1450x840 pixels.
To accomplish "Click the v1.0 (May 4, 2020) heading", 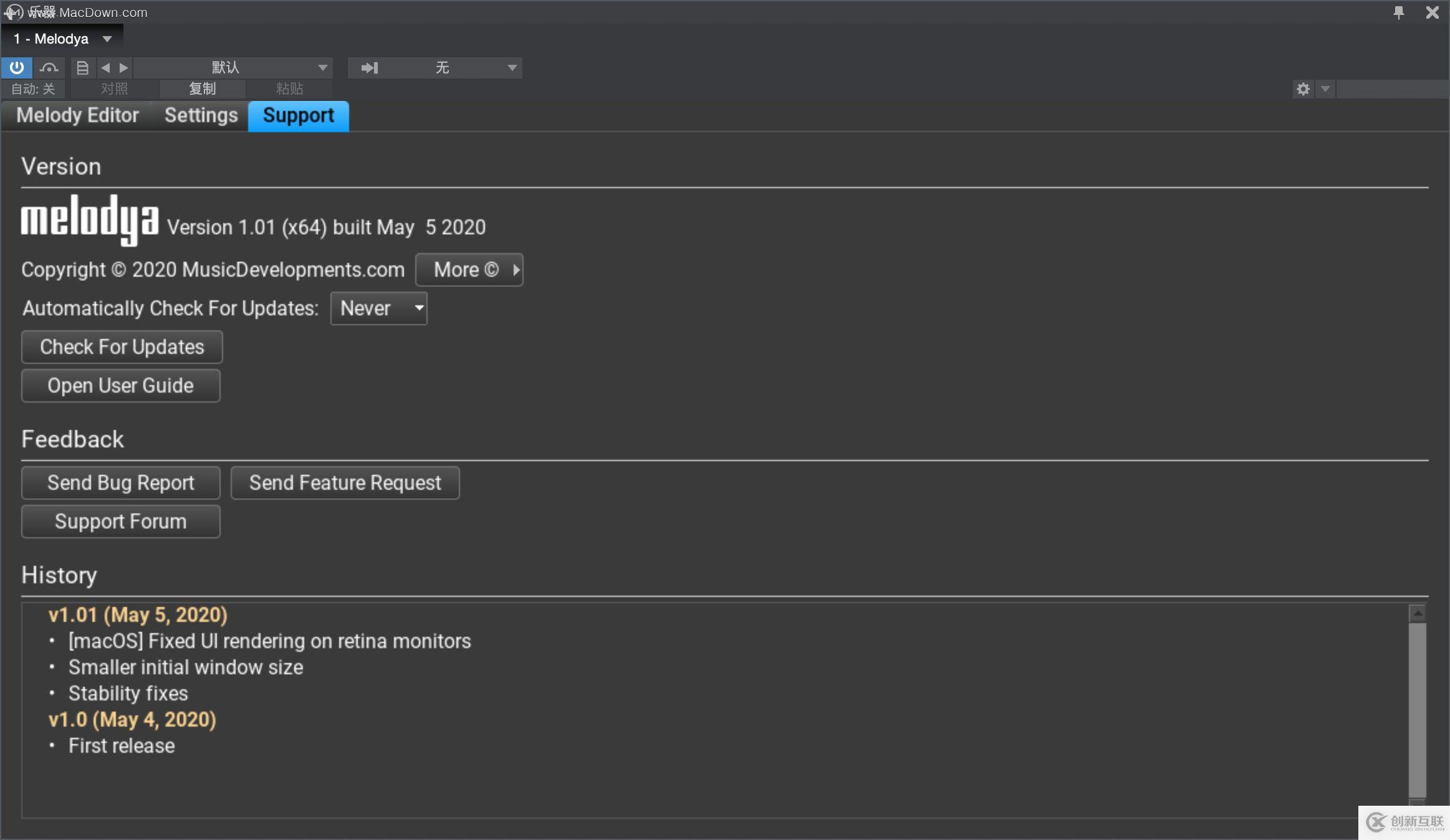I will click(x=132, y=720).
